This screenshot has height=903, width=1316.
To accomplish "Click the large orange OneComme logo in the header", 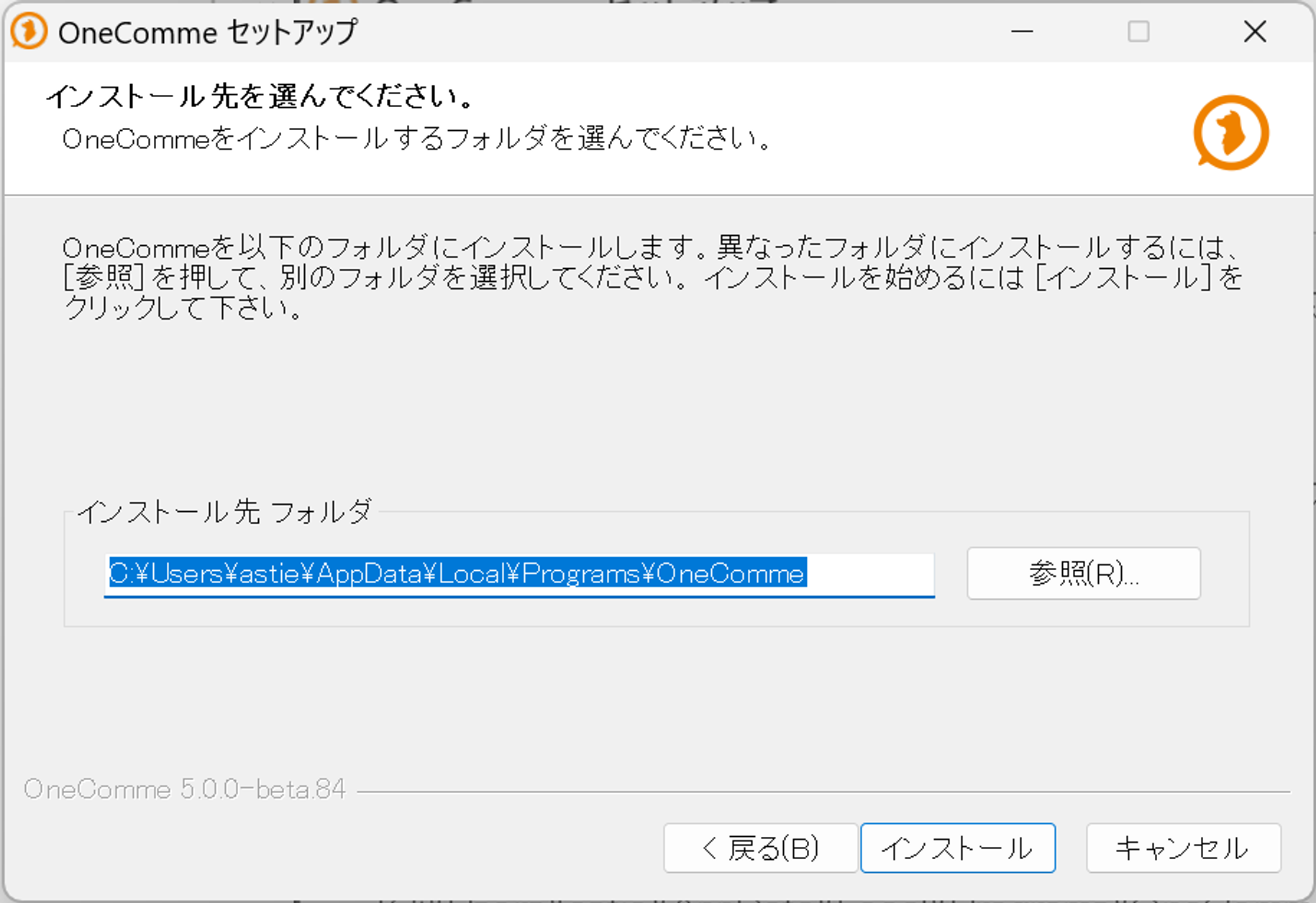I will click(x=1230, y=133).
